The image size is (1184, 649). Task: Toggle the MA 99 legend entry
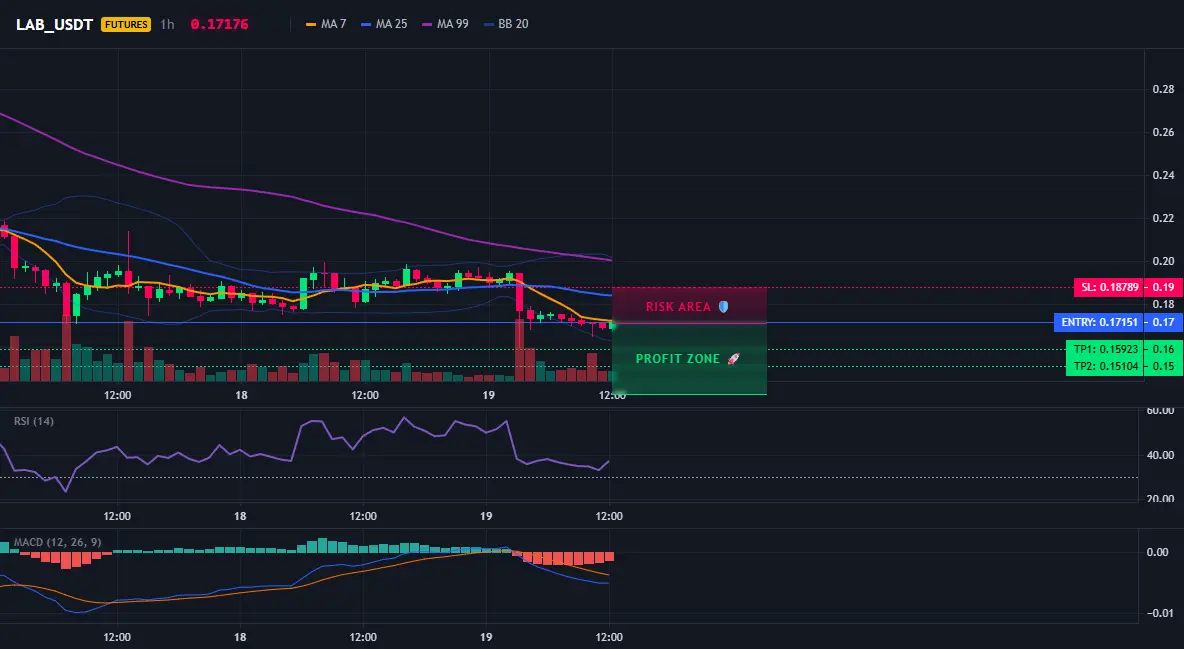click(x=445, y=24)
